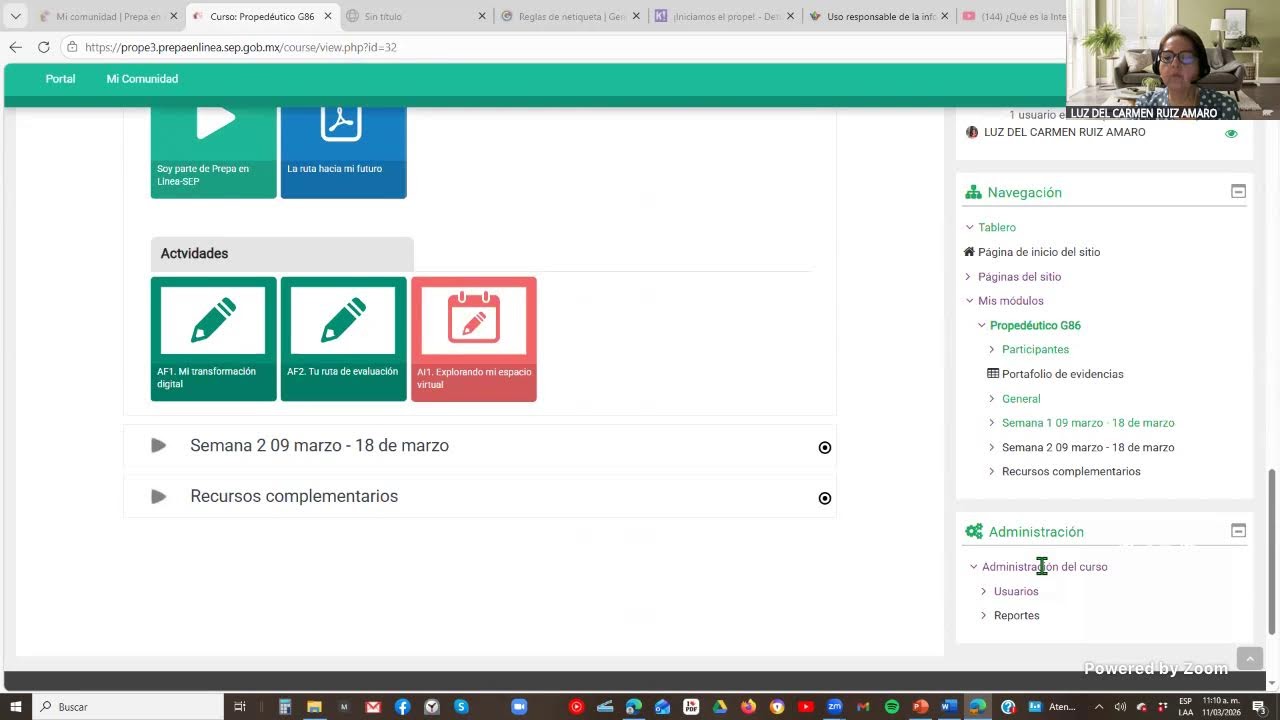Open Mi Comunidad in the green menu bar
1280x720 pixels.
142,79
